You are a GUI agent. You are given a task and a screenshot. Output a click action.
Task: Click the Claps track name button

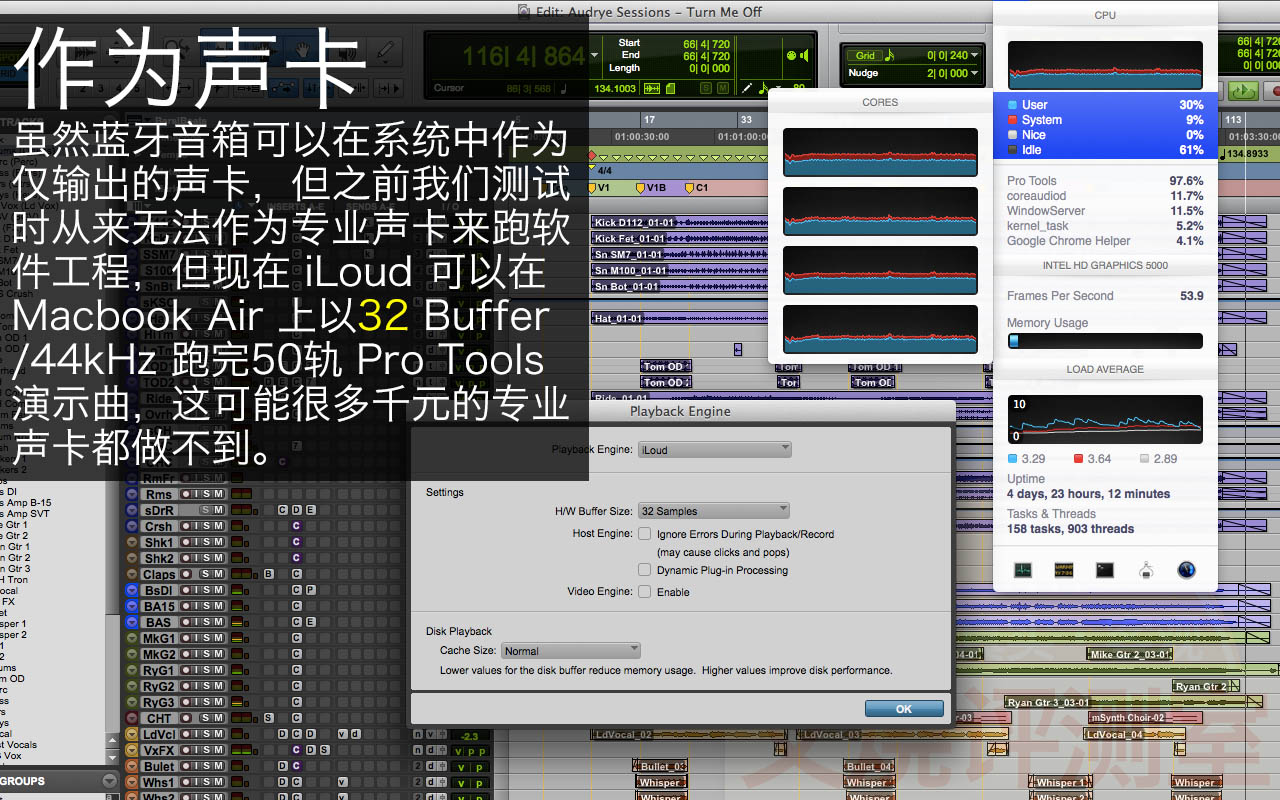[x=159, y=574]
